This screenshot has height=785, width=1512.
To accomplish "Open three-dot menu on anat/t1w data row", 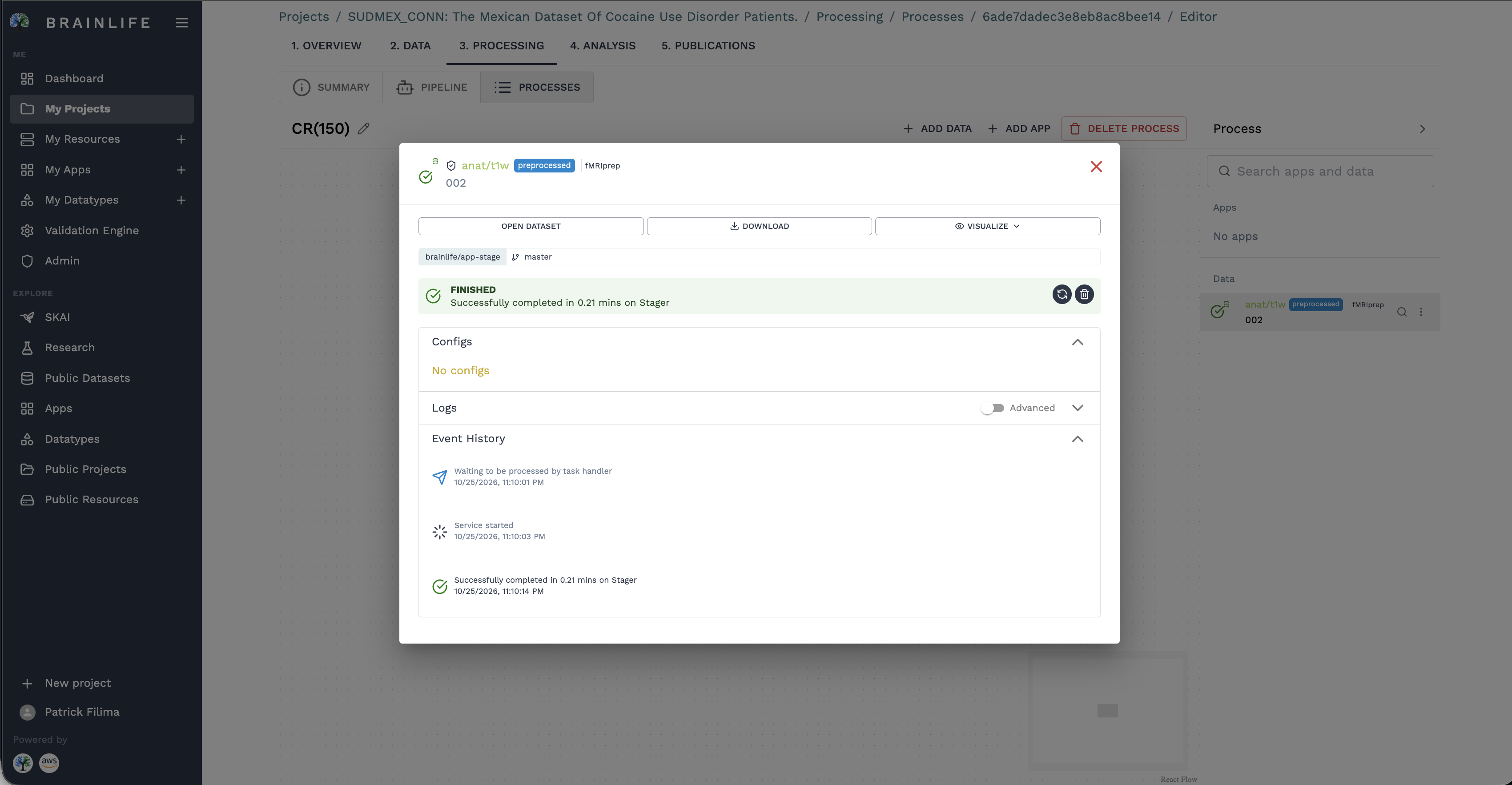I will tap(1421, 312).
